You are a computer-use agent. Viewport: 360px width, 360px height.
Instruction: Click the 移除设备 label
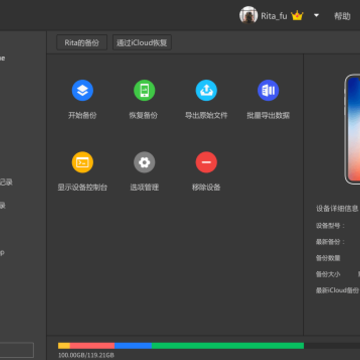pyautogui.click(x=206, y=187)
